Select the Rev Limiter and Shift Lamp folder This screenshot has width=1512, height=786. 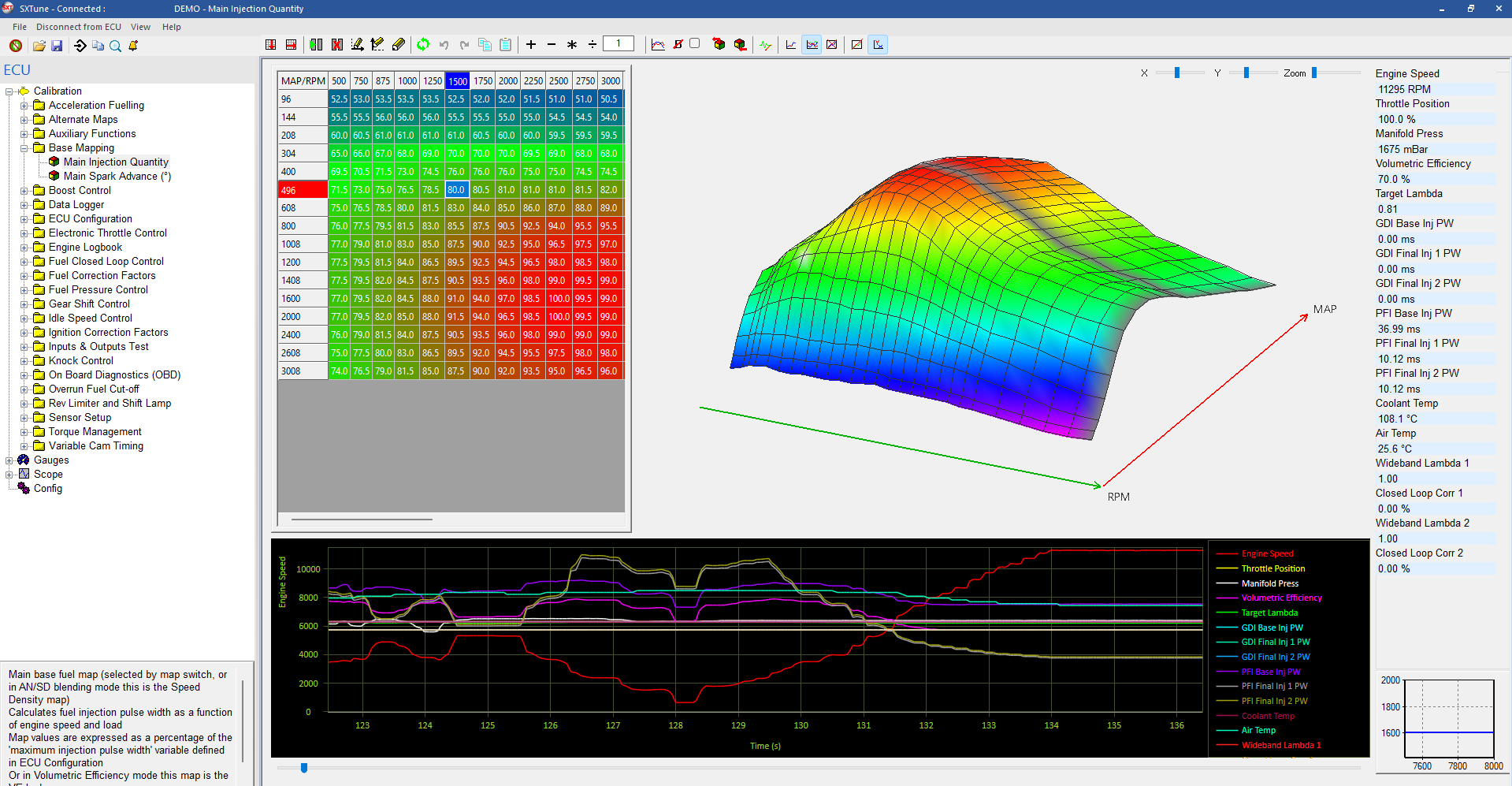[110, 404]
